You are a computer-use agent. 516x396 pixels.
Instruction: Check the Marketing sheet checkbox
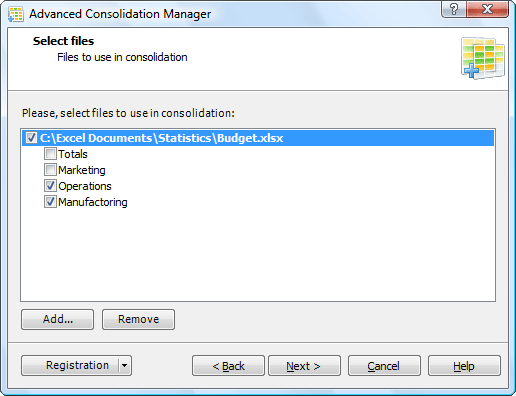[x=50, y=170]
